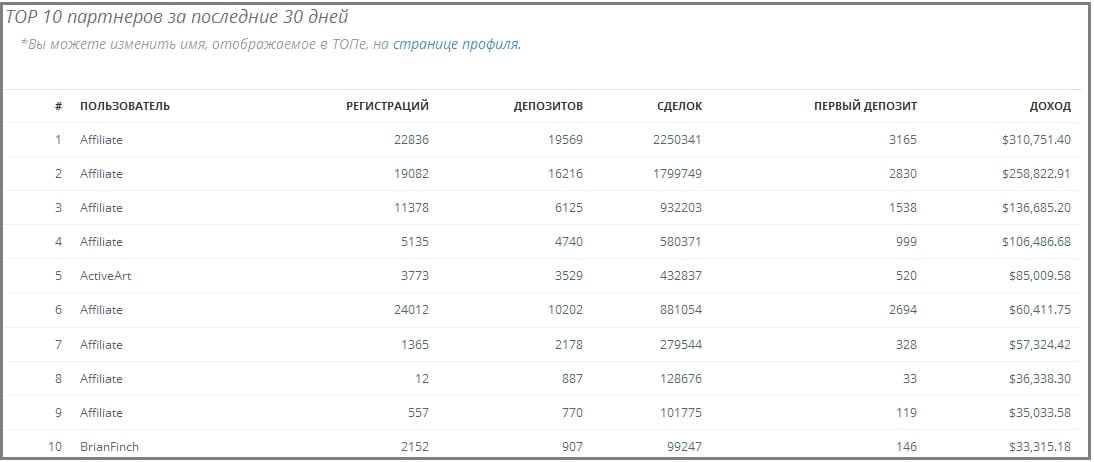
Task: Open the страница профиля link
Action: 456,45
